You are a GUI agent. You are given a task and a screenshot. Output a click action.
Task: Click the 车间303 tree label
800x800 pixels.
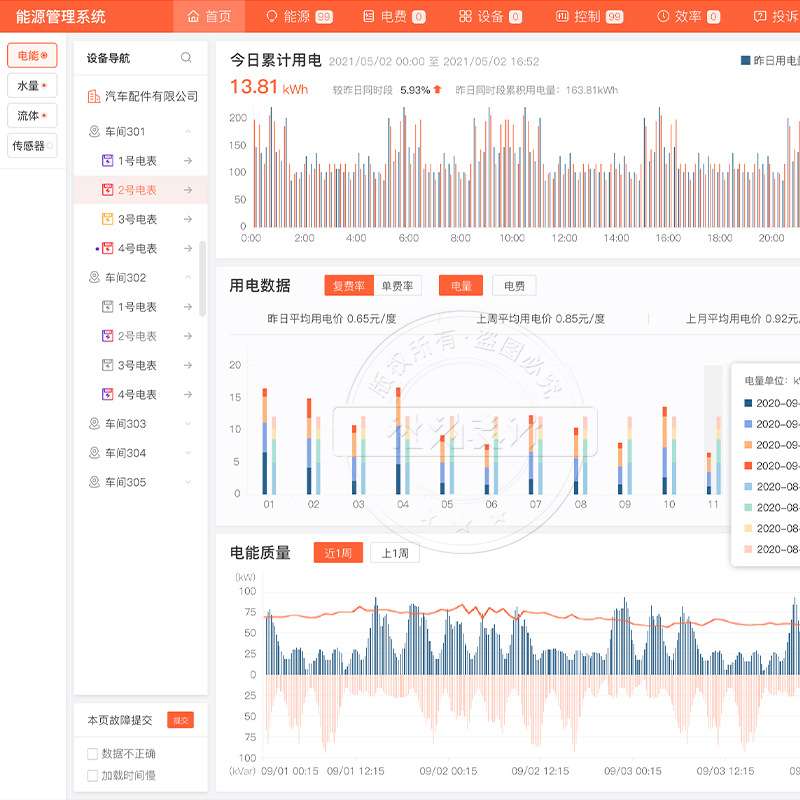(x=126, y=423)
